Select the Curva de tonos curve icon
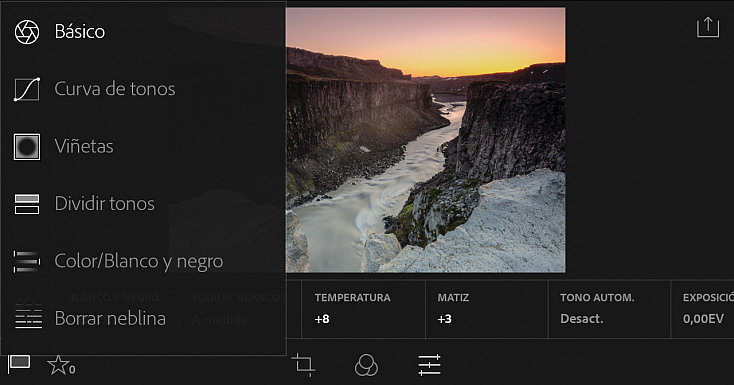This screenshot has width=734, height=385. pos(27,89)
